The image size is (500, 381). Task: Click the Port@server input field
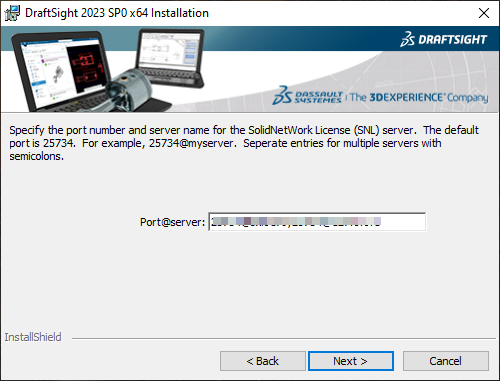pos(317,222)
